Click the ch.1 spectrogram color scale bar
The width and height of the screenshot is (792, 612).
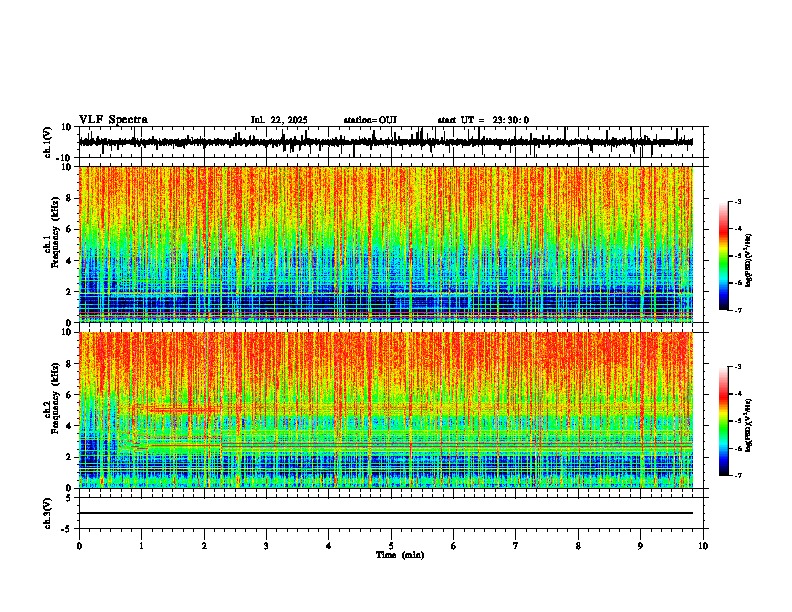click(x=724, y=256)
